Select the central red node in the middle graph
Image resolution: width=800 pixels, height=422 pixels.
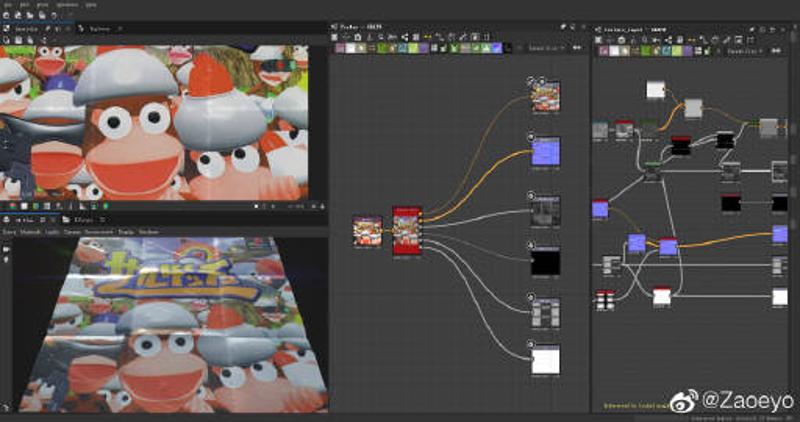[x=407, y=230]
